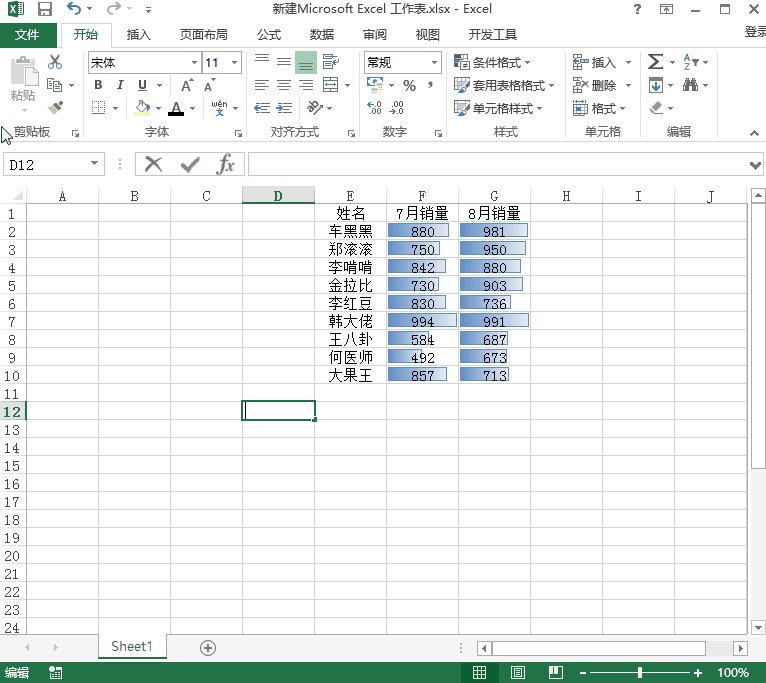The height and width of the screenshot is (683, 766).
Task: Switch to the 插入 tab
Action: click(139, 35)
